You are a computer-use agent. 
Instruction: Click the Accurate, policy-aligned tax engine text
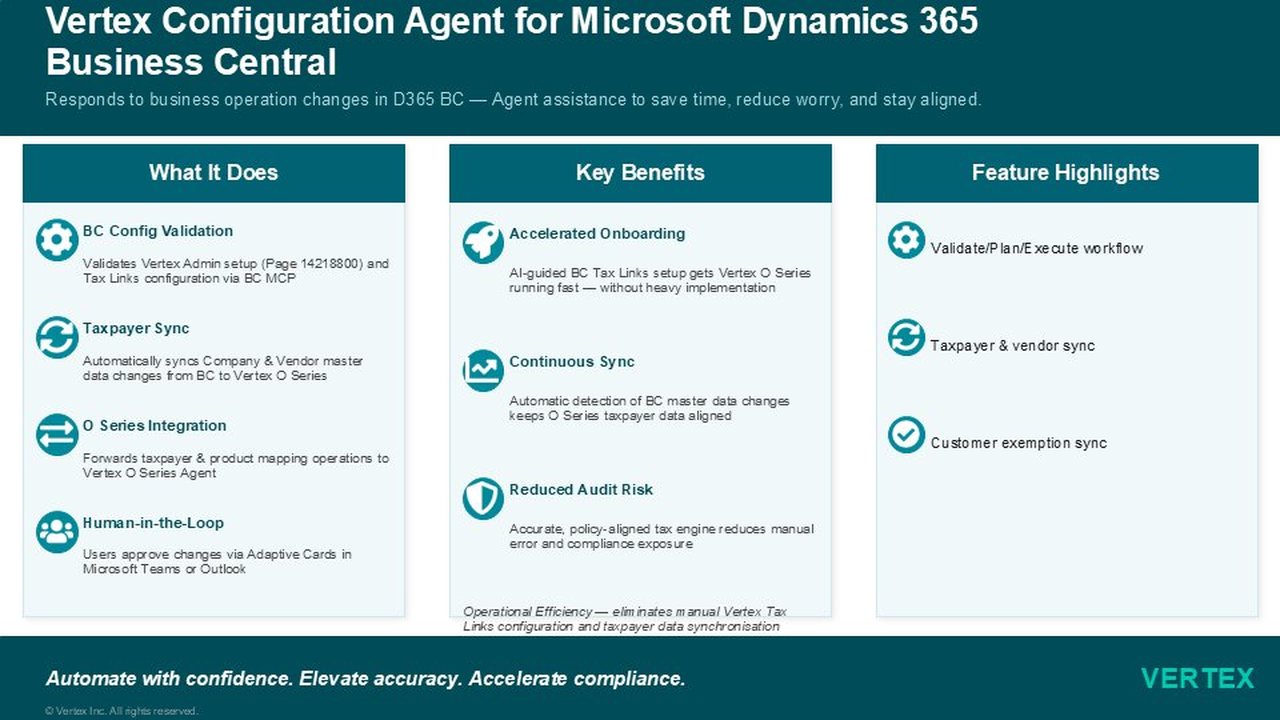click(661, 536)
